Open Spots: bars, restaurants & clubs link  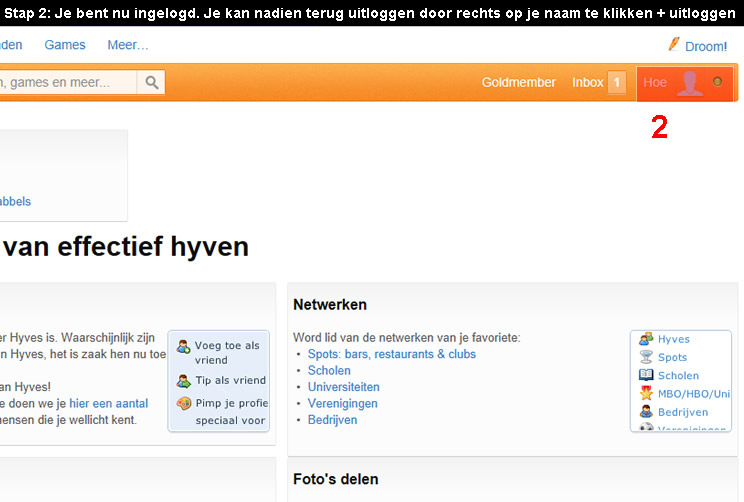391,354
